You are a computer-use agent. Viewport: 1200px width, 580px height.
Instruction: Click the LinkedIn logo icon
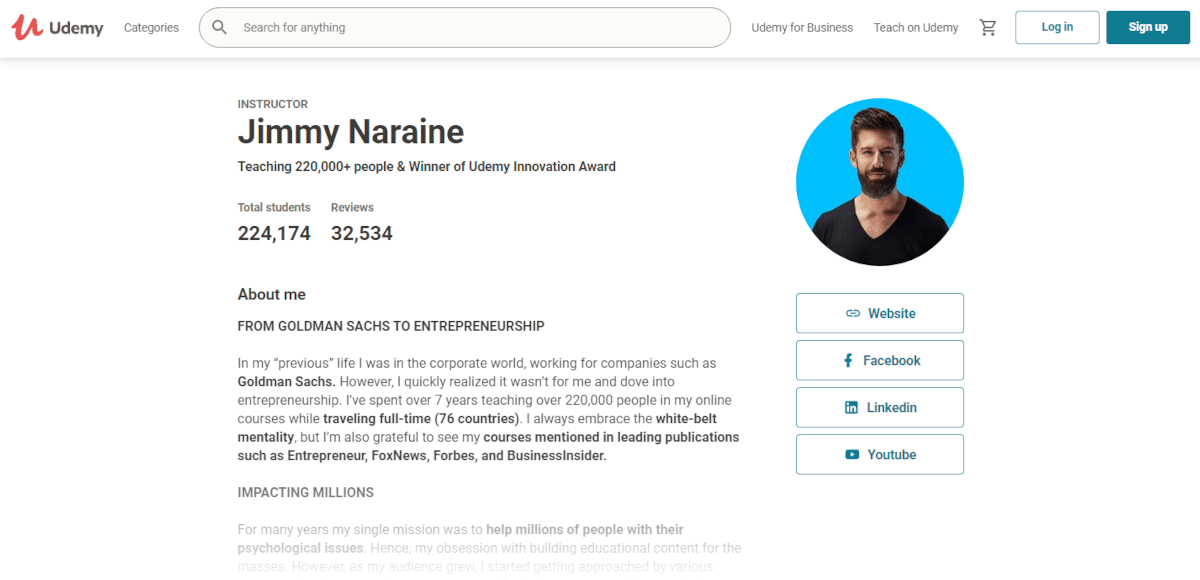(x=851, y=407)
